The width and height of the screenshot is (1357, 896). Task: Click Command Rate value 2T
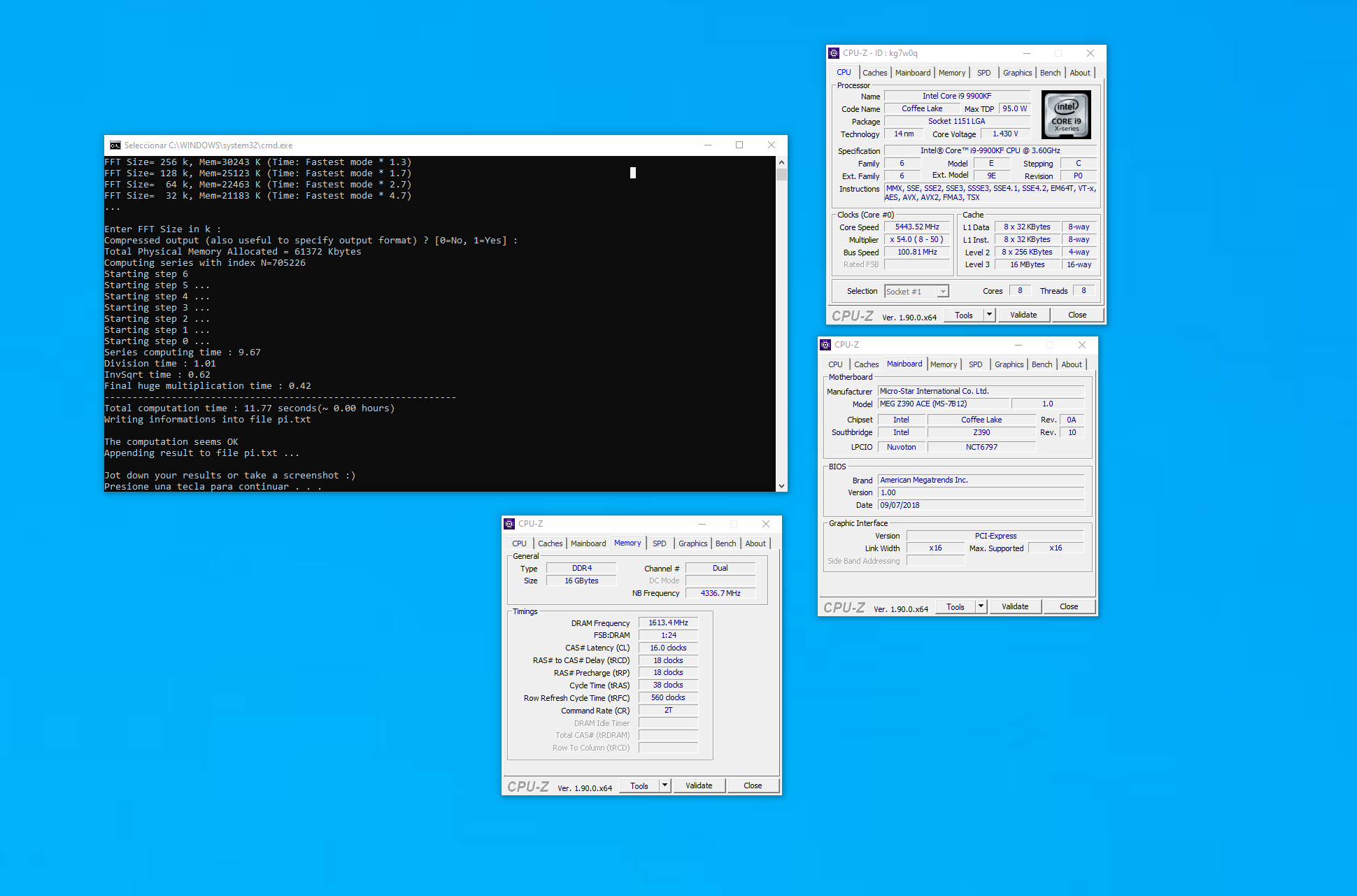[668, 710]
